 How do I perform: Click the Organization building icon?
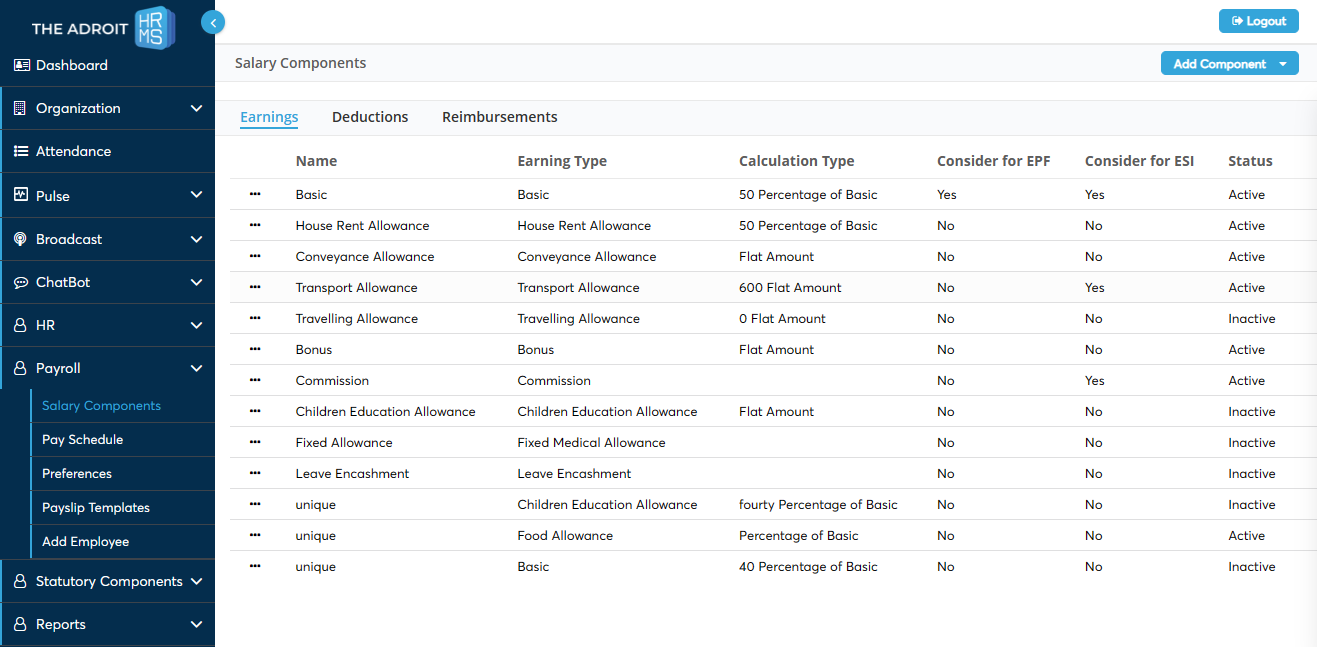[x=20, y=108]
